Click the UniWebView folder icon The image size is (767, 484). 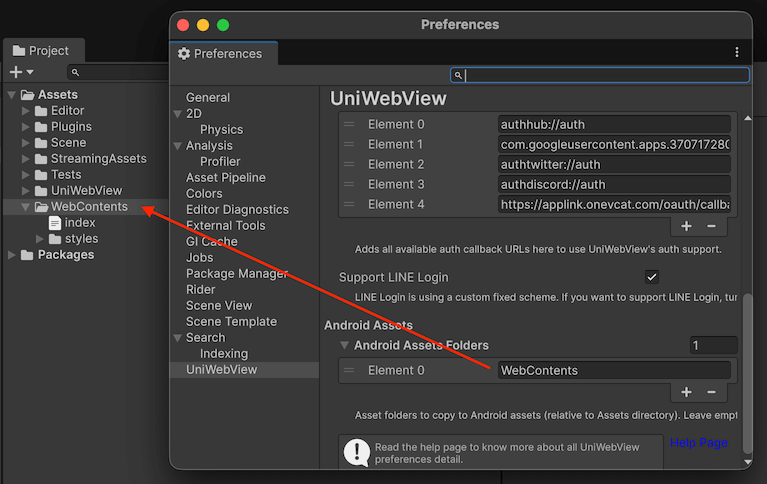(x=41, y=191)
